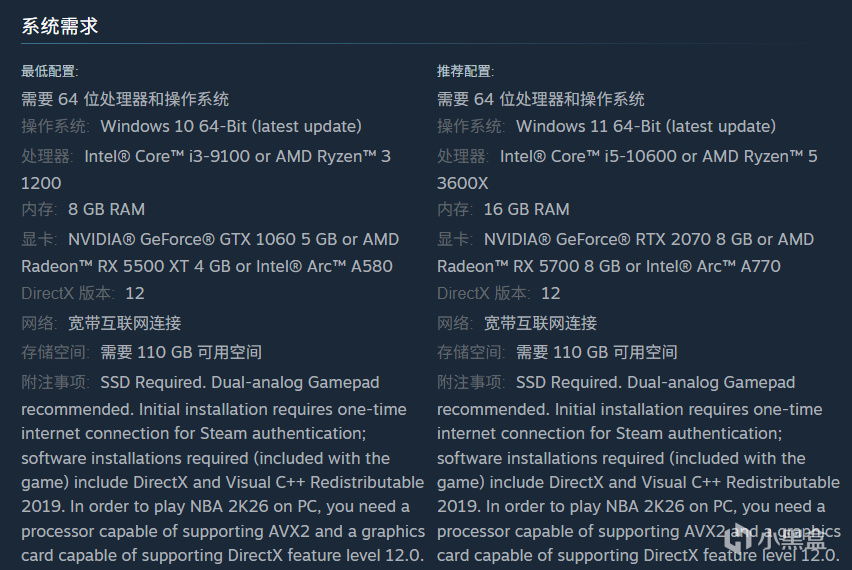Click minimum 操作系统 label

(x=55, y=127)
